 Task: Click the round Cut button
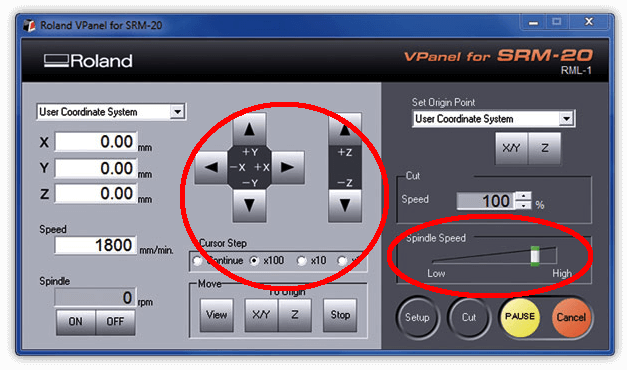469,318
